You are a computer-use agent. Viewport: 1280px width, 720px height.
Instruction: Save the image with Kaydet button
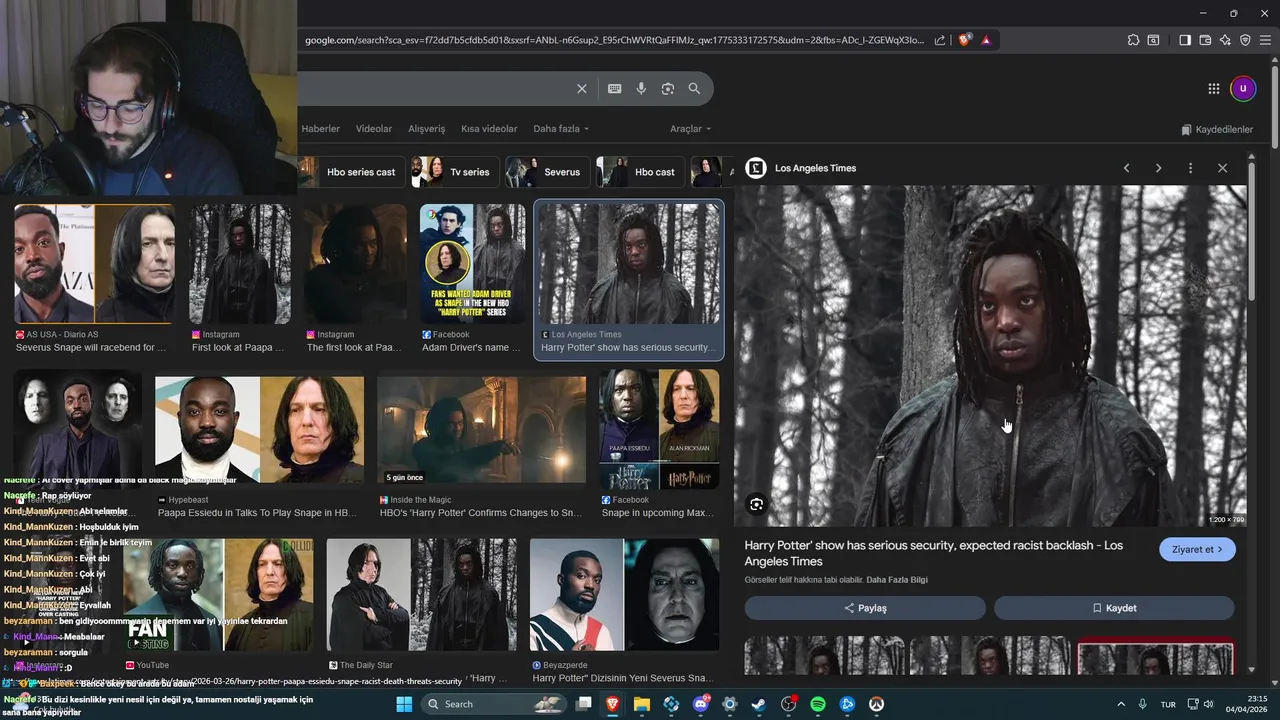pos(1114,608)
